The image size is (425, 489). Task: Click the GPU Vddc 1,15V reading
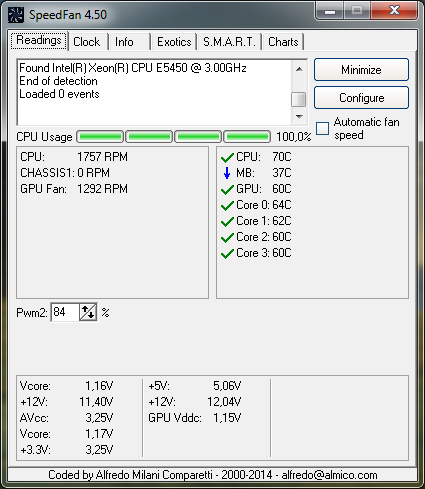195,418
